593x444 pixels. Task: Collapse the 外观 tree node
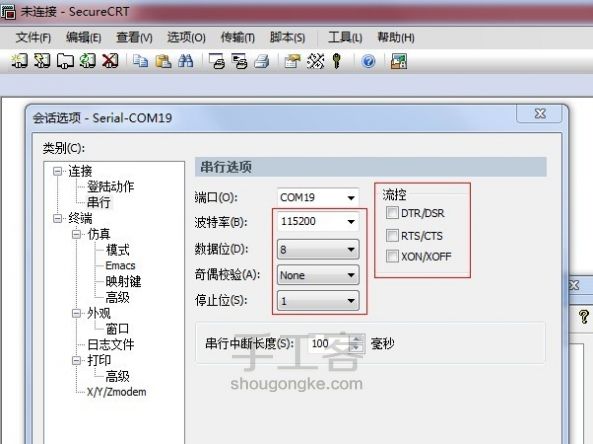pos(76,313)
